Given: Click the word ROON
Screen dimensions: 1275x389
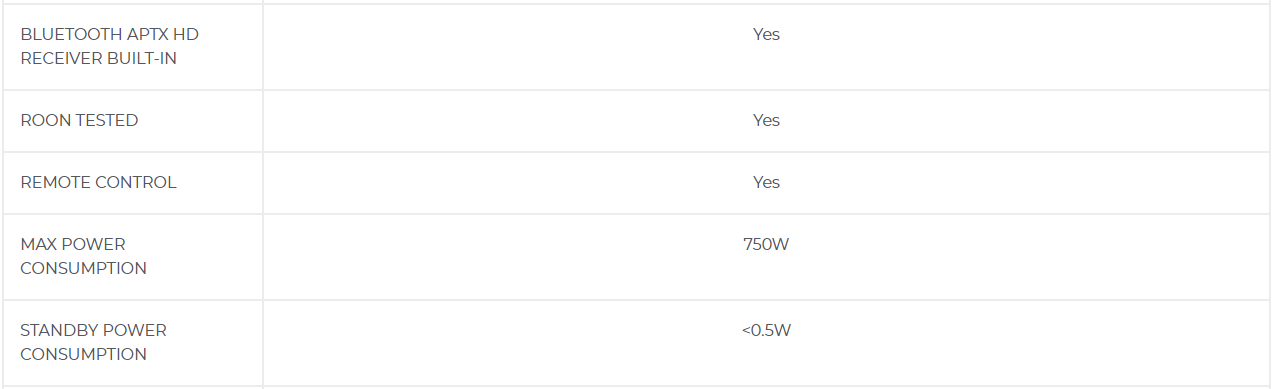Looking at the screenshot, I should point(44,120).
